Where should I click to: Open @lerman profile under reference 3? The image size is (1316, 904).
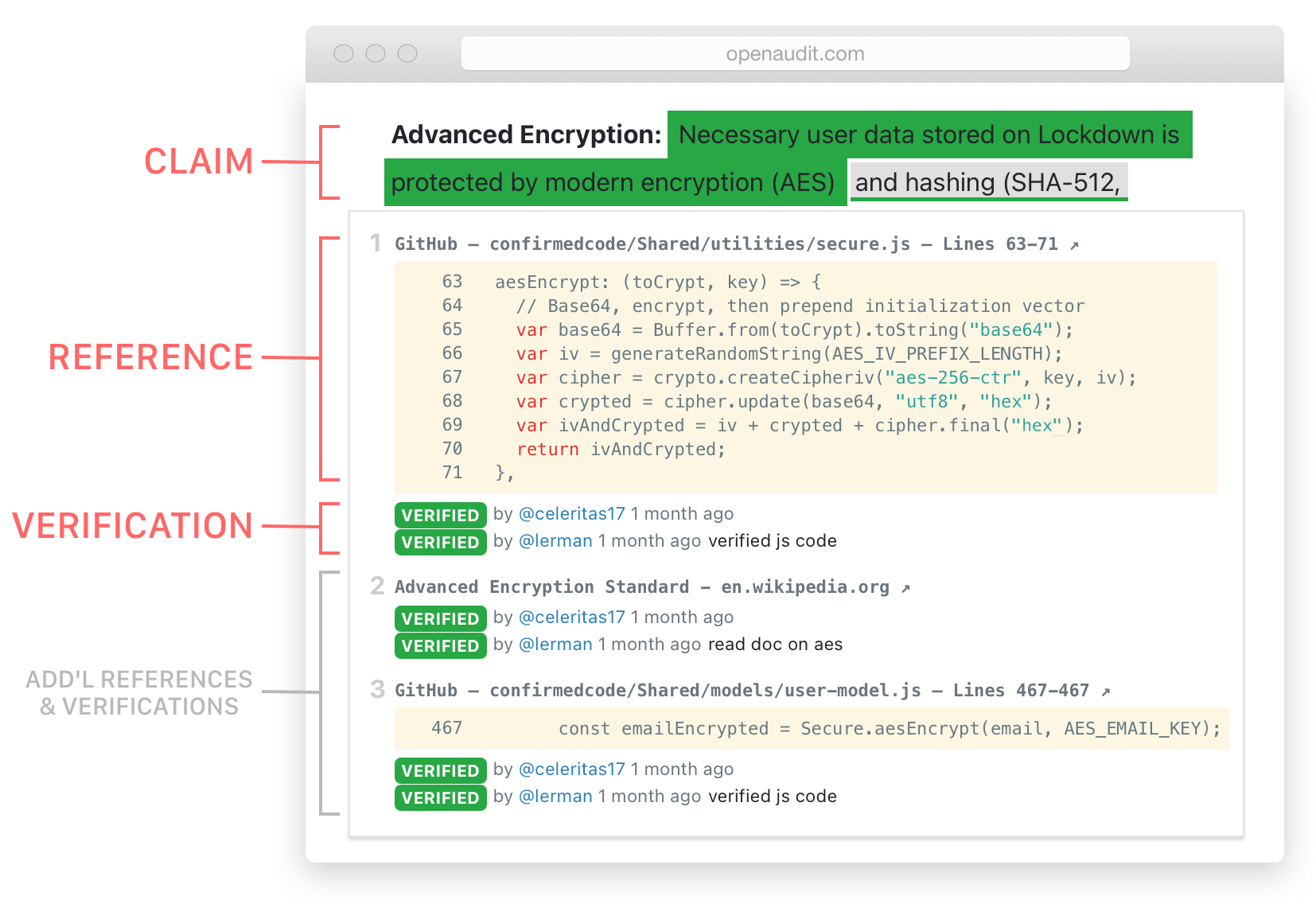coord(555,797)
